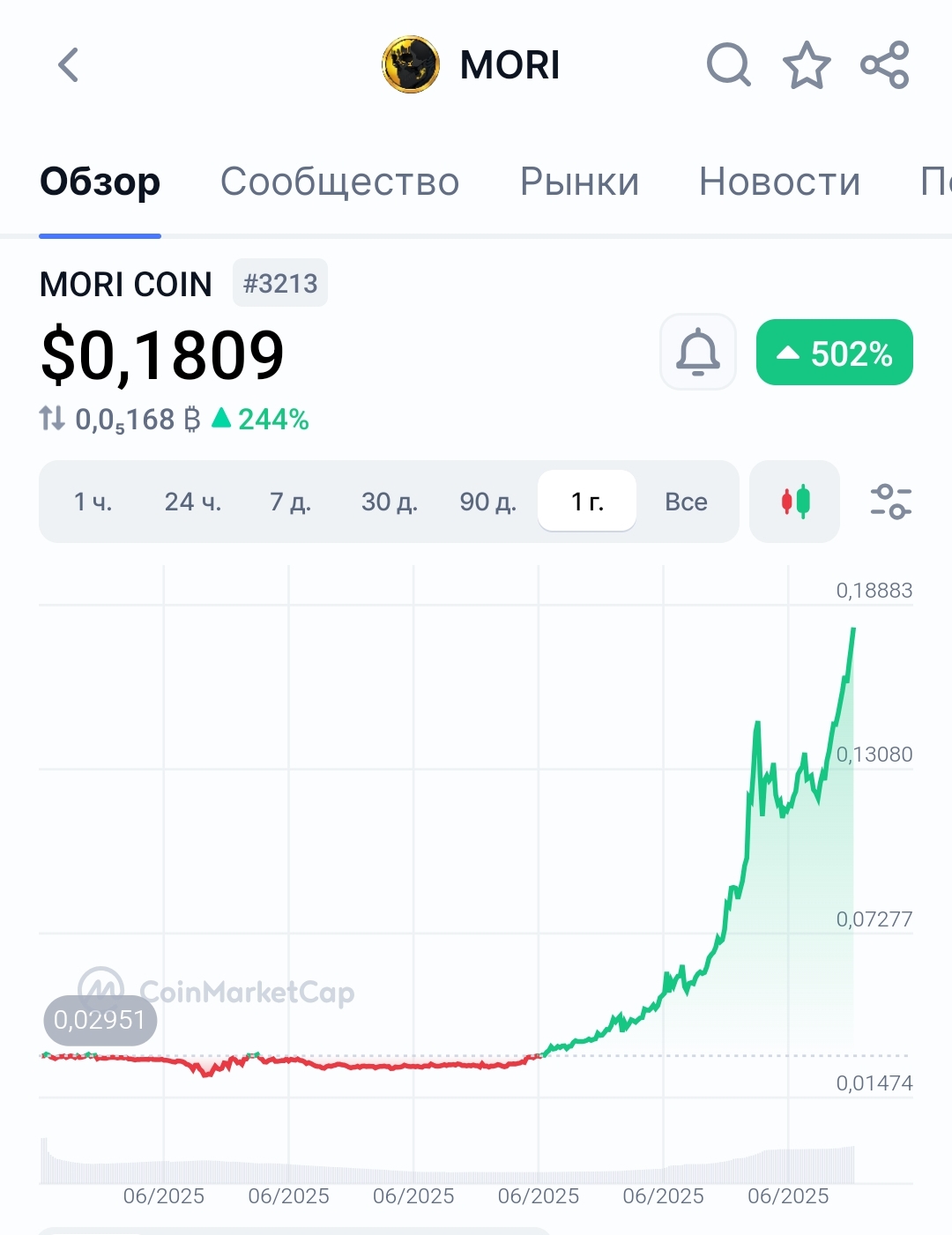
Task: Select the 24 ч. time range
Action: [193, 502]
